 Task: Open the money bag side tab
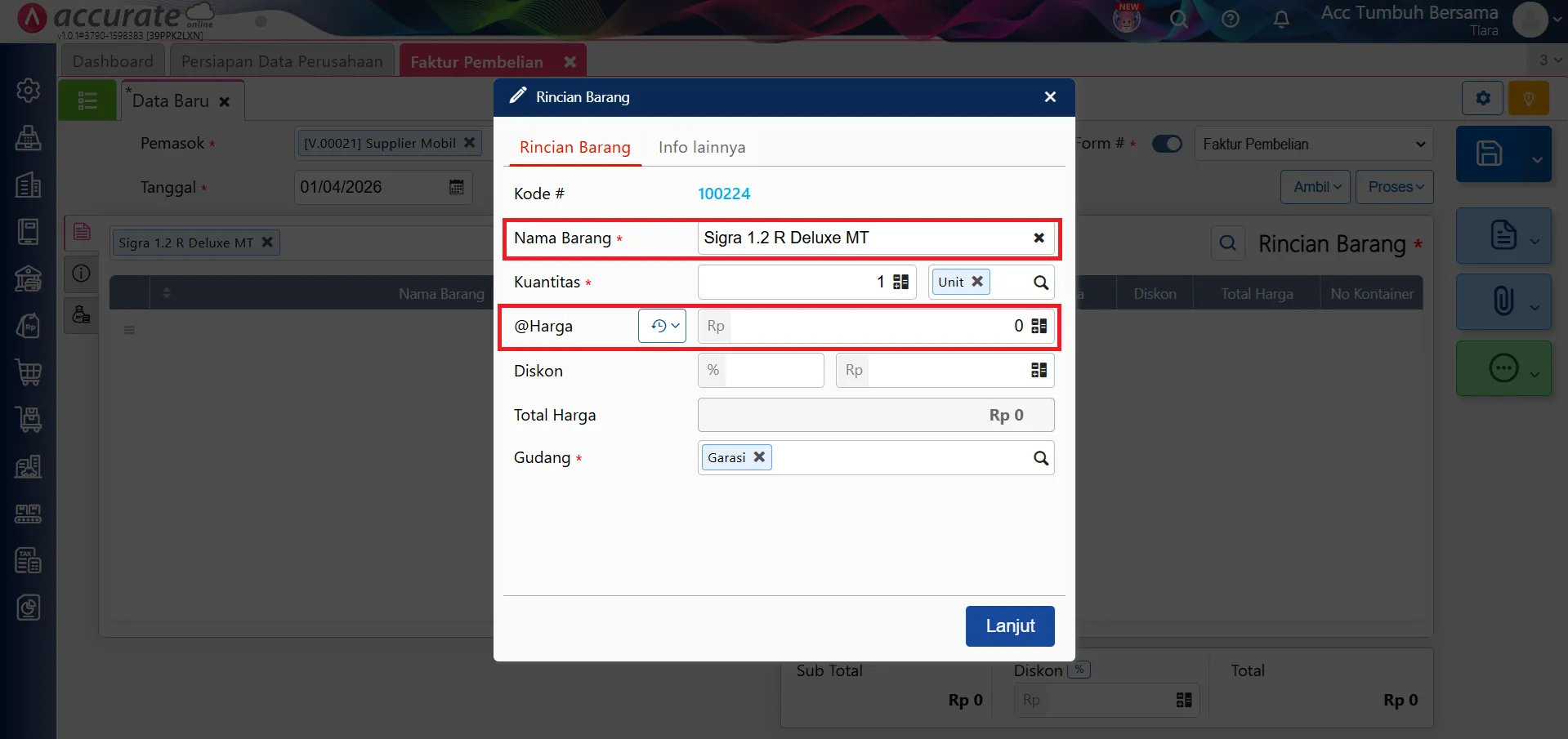tap(82, 314)
